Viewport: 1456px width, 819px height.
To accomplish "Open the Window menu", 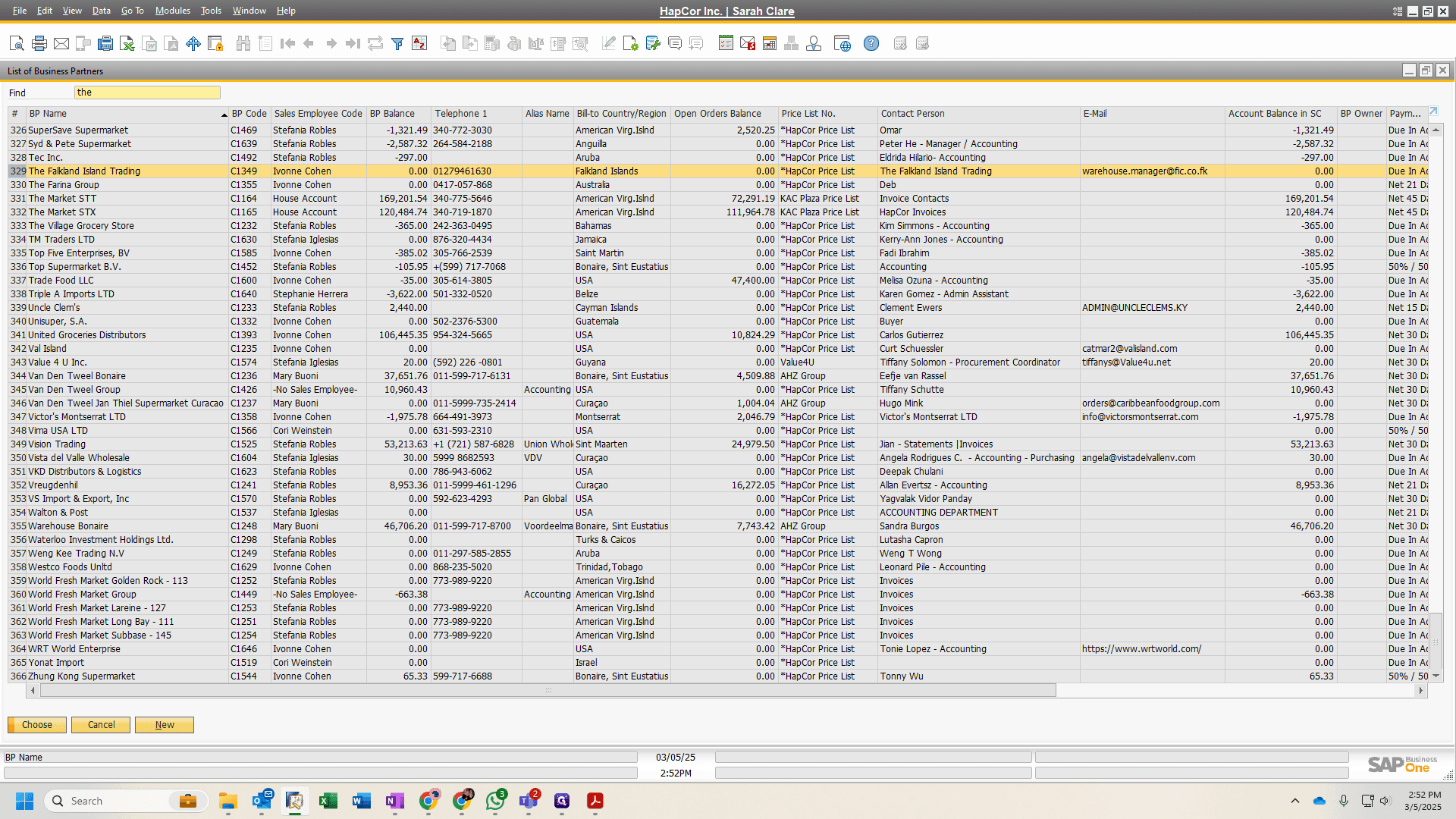I will pos(249,11).
